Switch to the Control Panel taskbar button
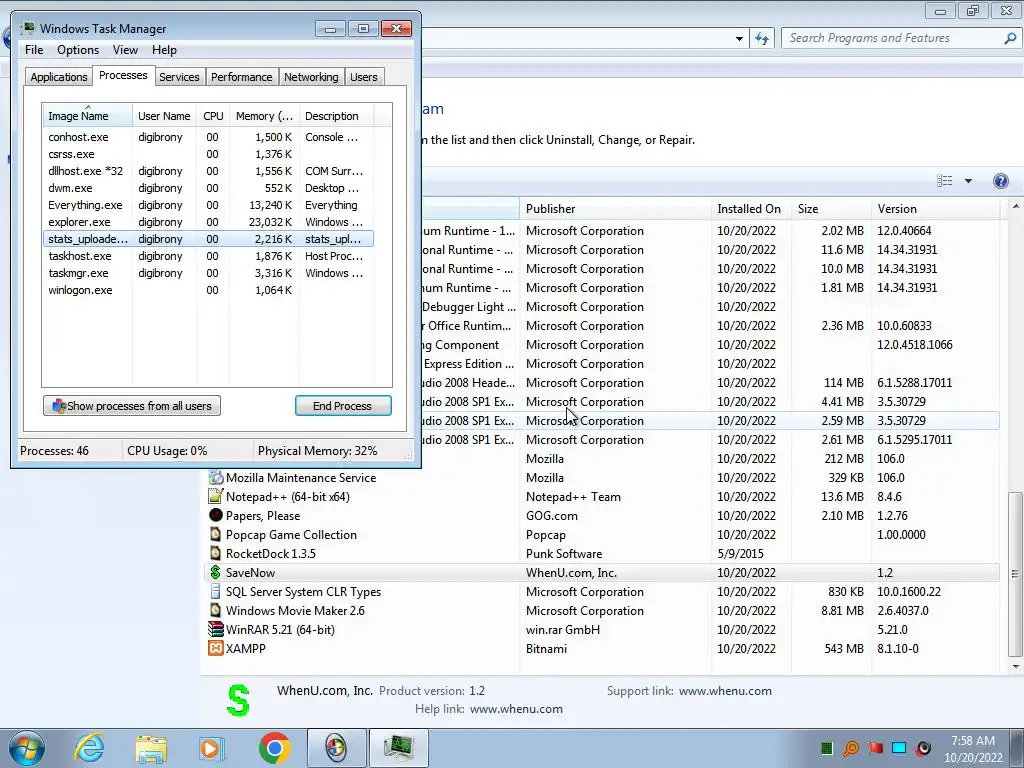Image resolution: width=1024 pixels, height=768 pixels. [x=336, y=748]
